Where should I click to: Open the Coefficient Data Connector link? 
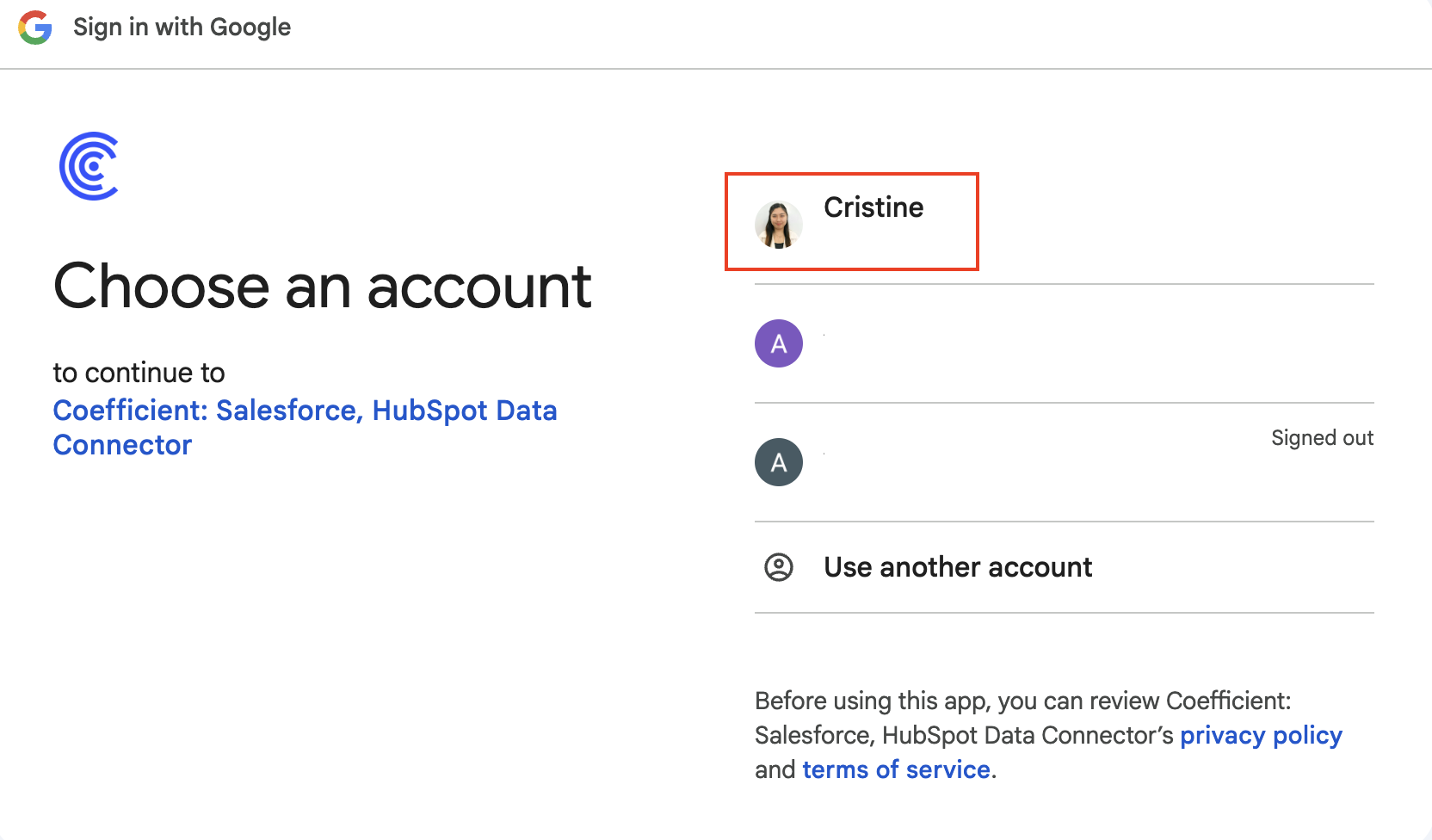[x=305, y=411]
